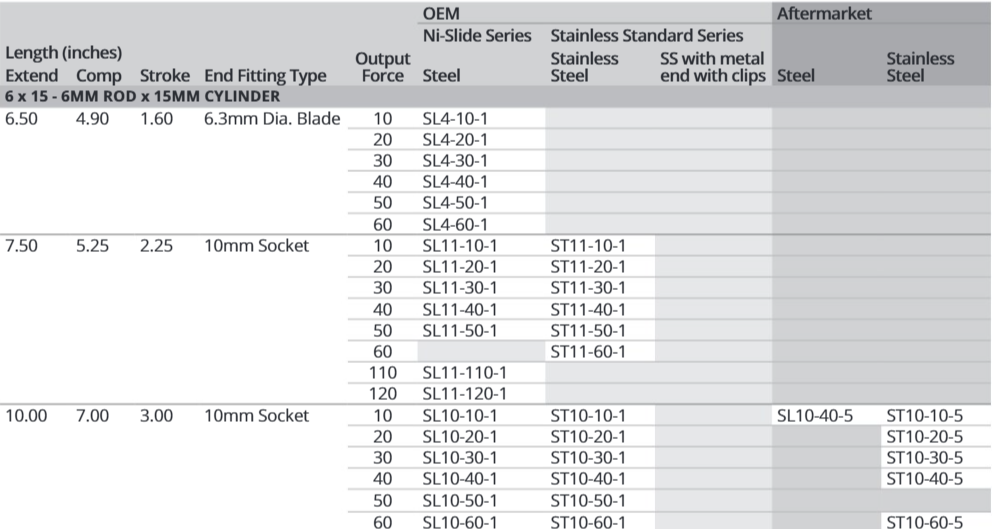This screenshot has width=992, height=529.
Task: Click the 6MM ROD x 15MM CYLINDER section row
Action: pyautogui.click(x=143, y=97)
